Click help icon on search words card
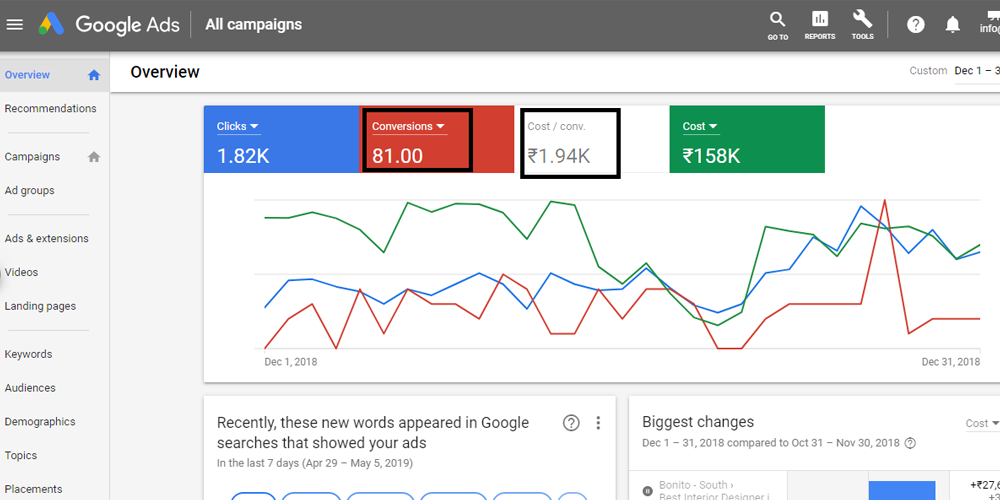 tap(571, 423)
